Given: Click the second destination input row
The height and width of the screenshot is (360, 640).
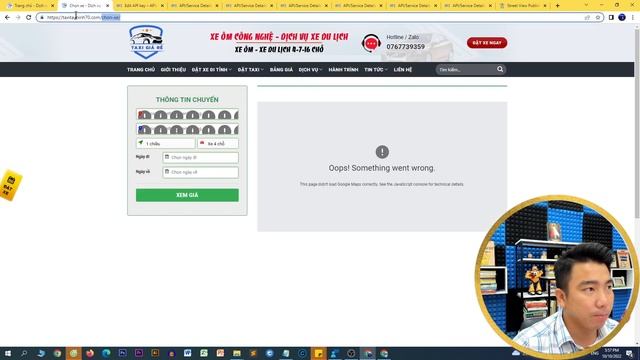Looking at the screenshot, I should coord(187,129).
